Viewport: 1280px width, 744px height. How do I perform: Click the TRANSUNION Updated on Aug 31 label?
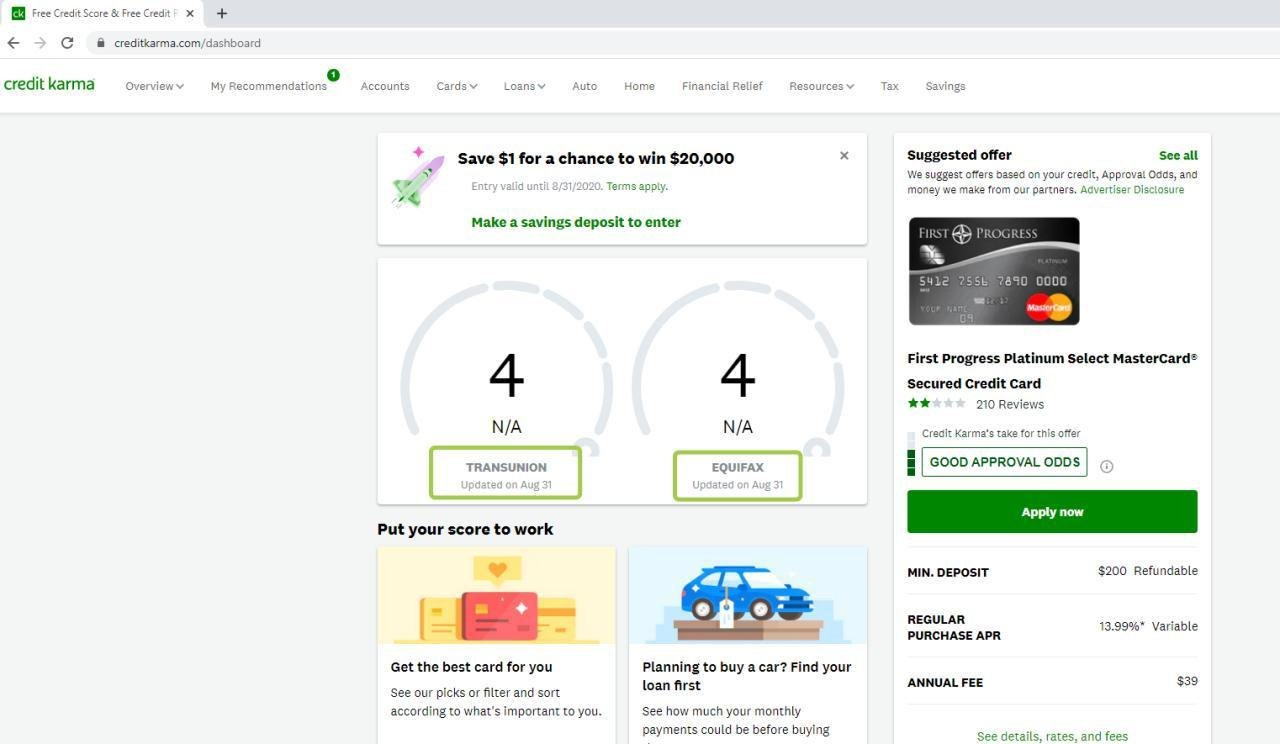[x=506, y=474]
